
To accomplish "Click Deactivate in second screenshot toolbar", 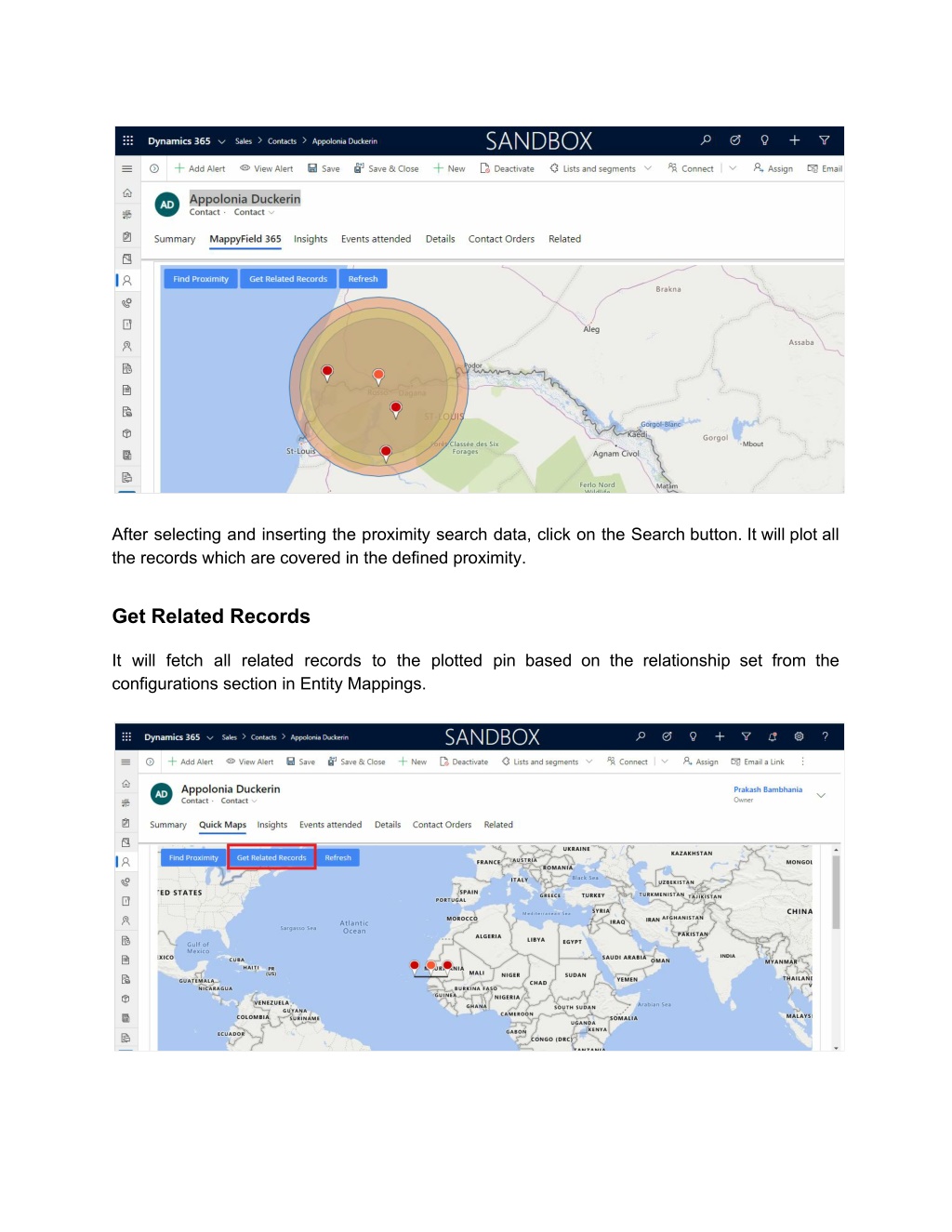I will point(464,762).
